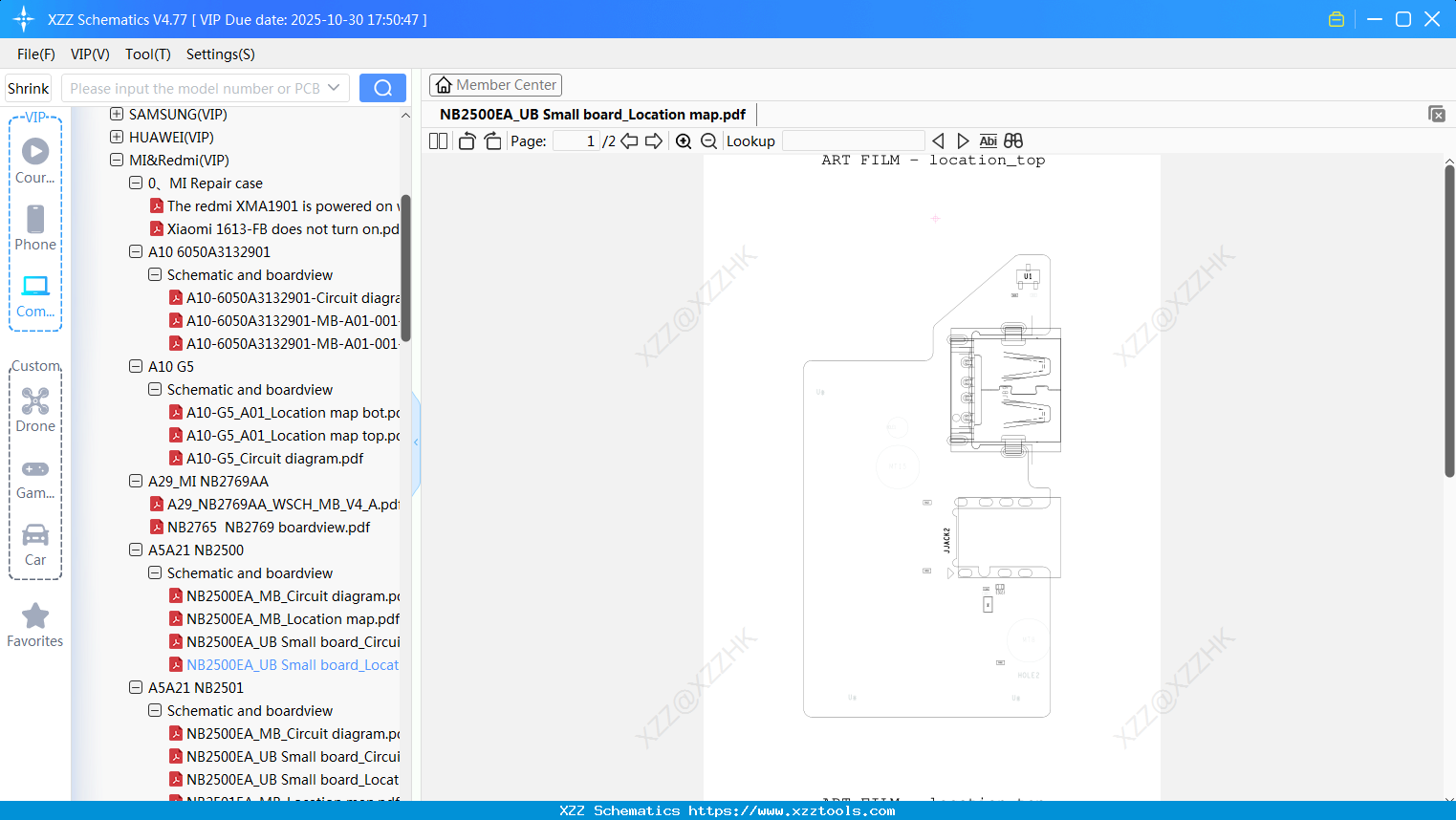Open the Car sidebar category
1456x820 pixels.
coord(35,546)
